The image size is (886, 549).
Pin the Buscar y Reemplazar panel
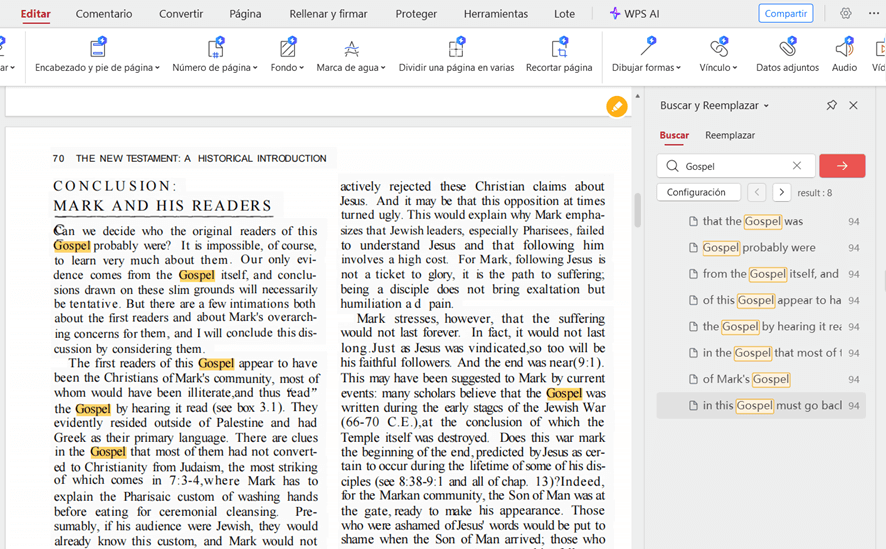tap(831, 105)
